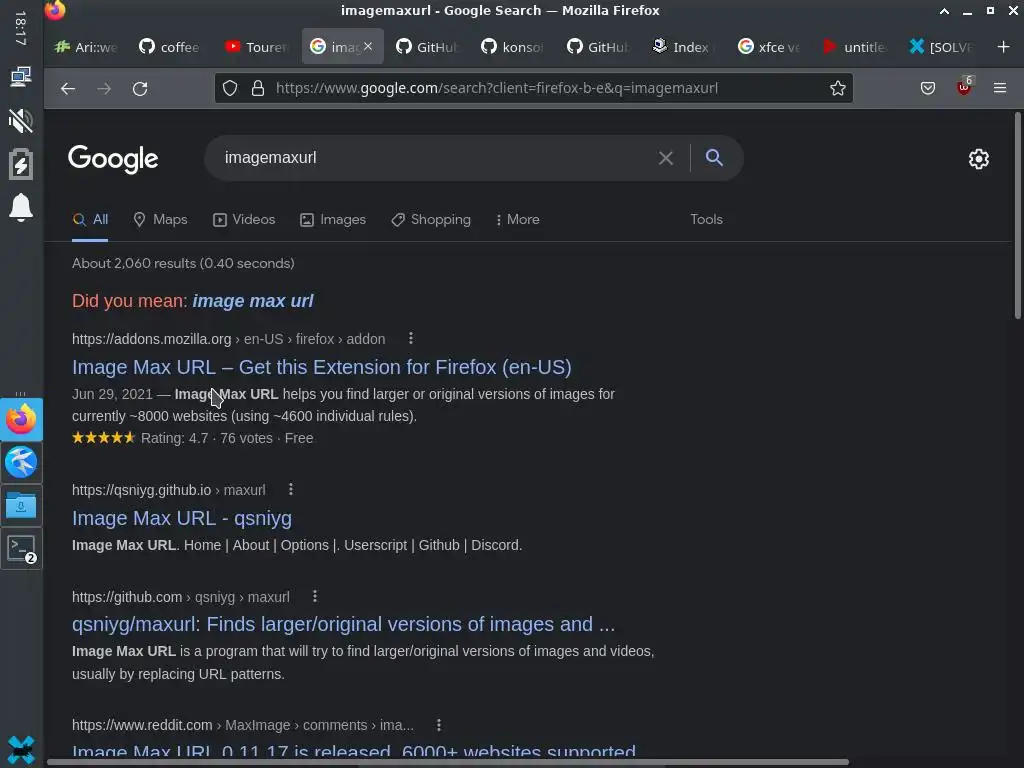This screenshot has height=768, width=1024.
Task: Expand the More search filters
Action: (x=517, y=219)
